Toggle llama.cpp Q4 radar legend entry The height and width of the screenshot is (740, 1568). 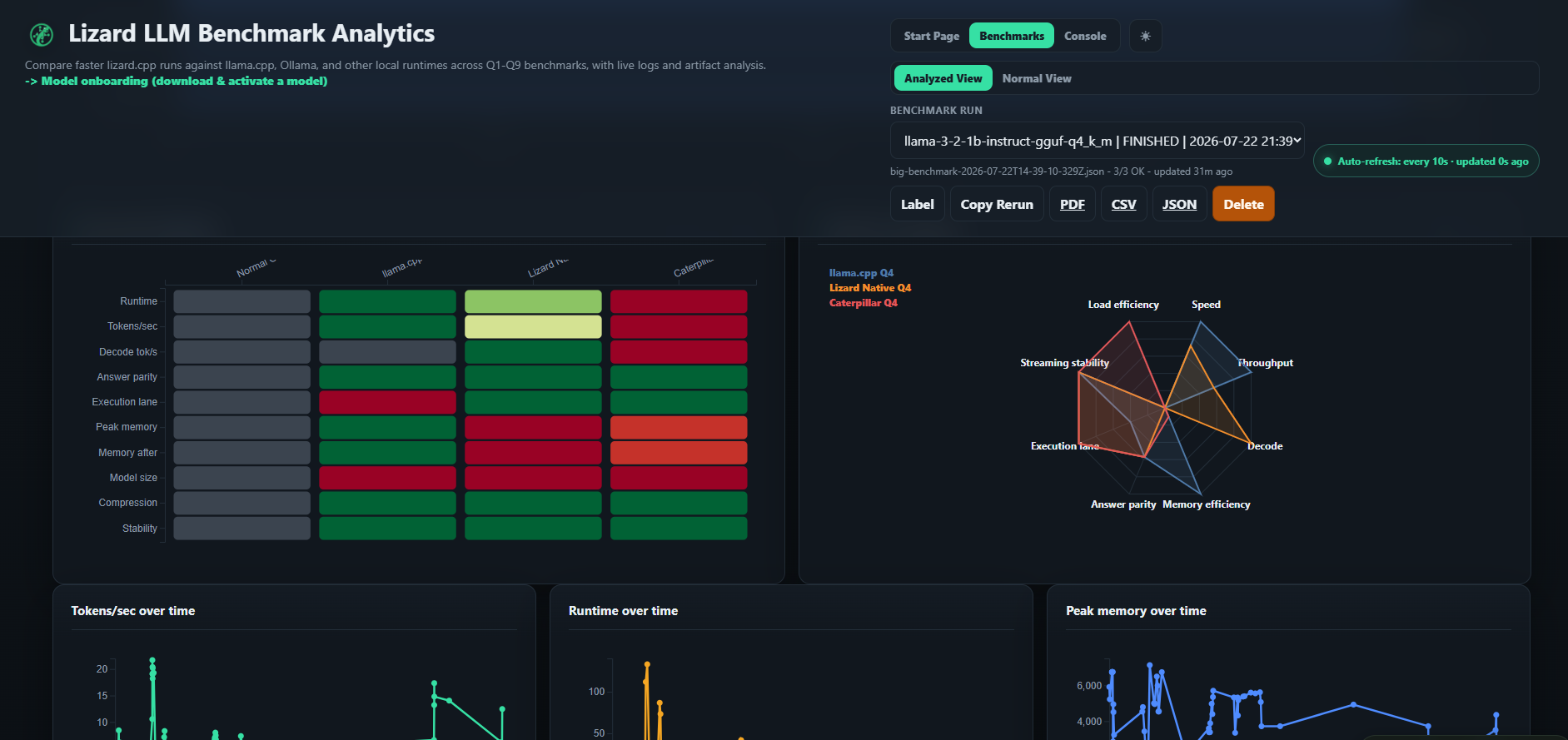click(x=861, y=273)
